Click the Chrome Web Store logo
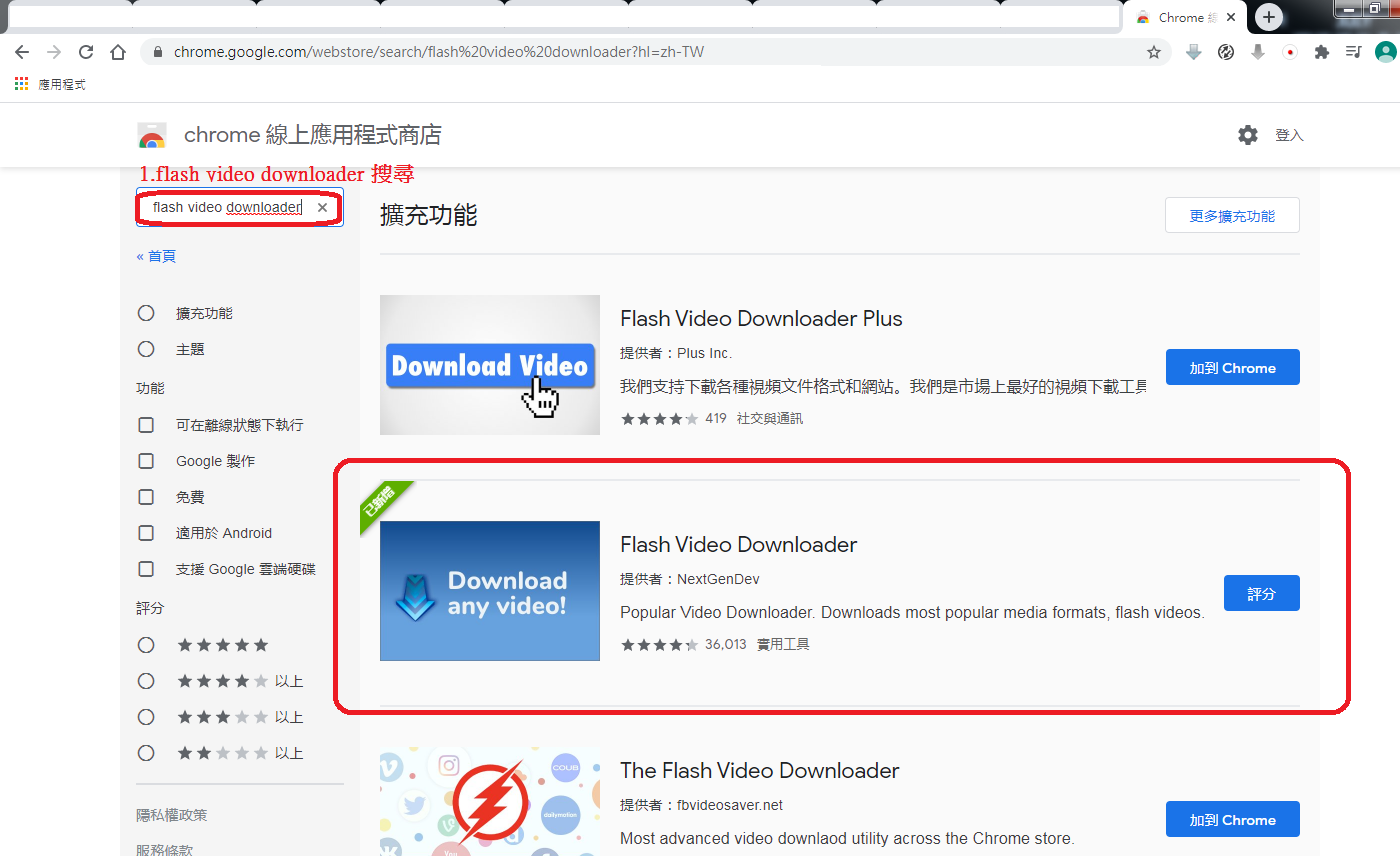This screenshot has width=1400, height=856. click(x=152, y=135)
